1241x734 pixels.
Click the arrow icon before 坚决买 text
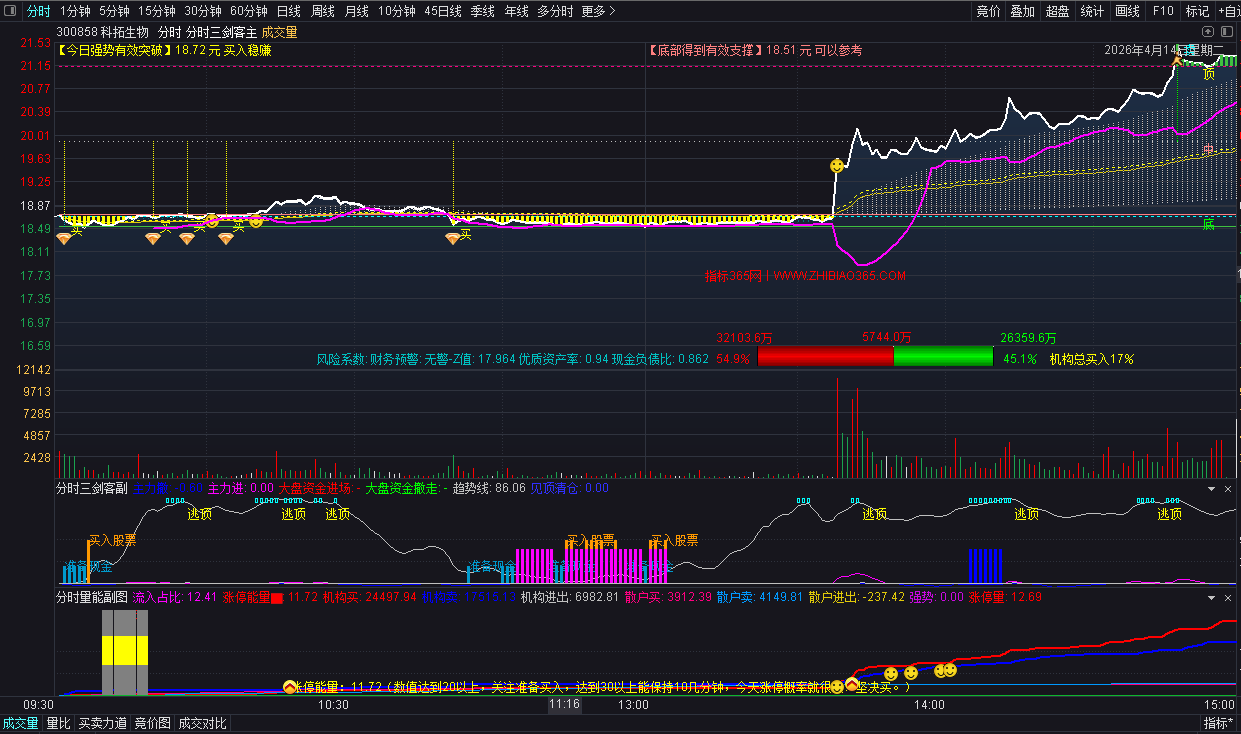(851, 685)
